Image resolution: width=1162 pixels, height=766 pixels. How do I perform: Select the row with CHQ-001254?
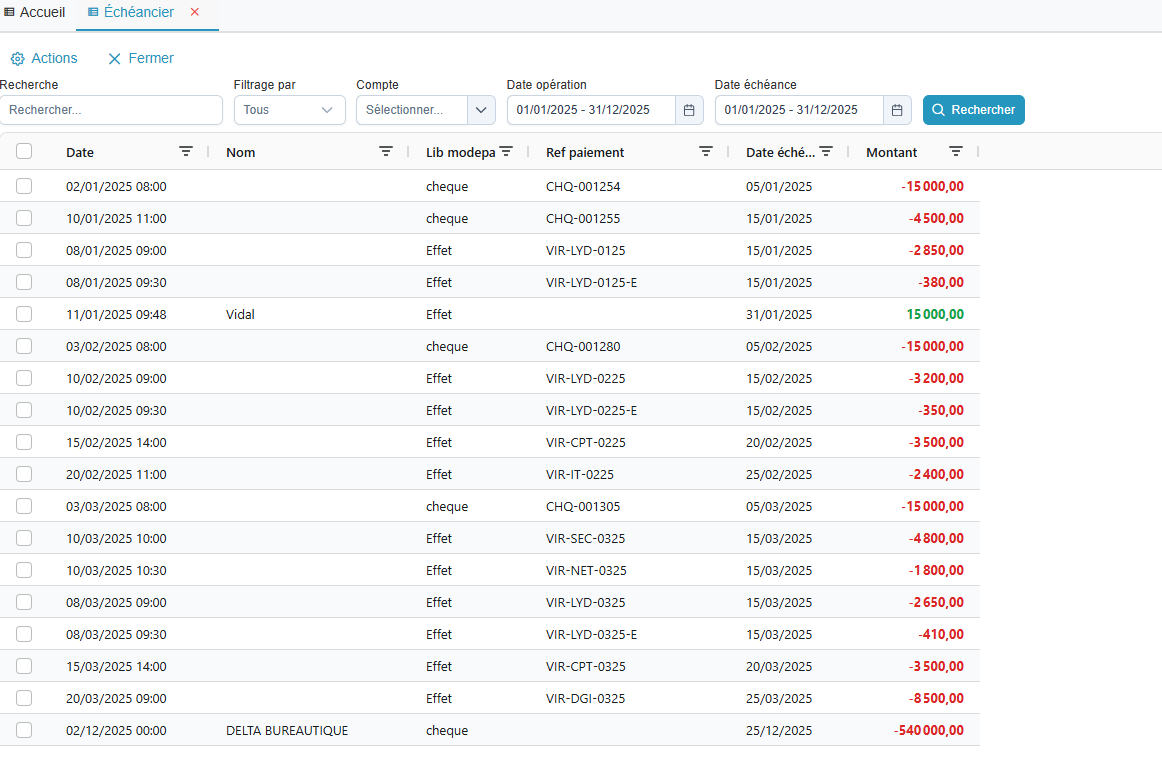[24, 186]
